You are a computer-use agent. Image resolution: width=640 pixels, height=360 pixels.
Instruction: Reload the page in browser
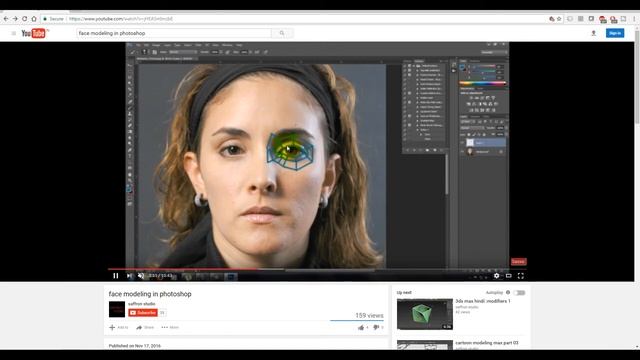click(24, 19)
